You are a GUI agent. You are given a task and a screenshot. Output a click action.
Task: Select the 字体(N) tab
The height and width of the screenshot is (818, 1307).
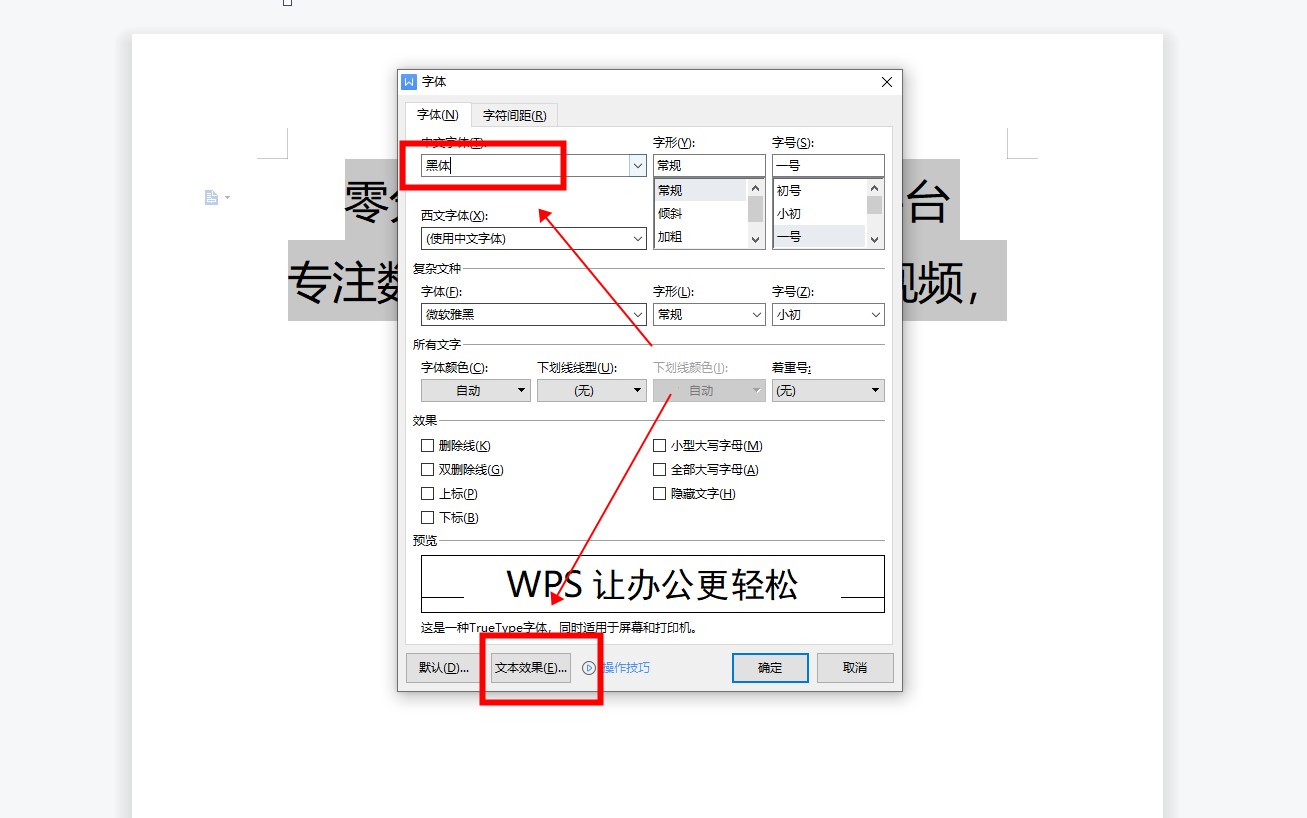pos(437,115)
